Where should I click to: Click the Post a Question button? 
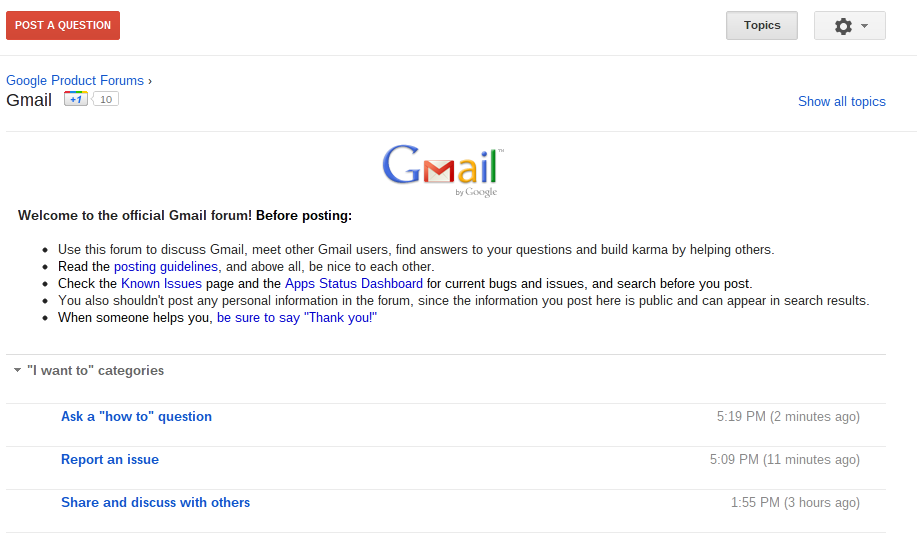[63, 25]
